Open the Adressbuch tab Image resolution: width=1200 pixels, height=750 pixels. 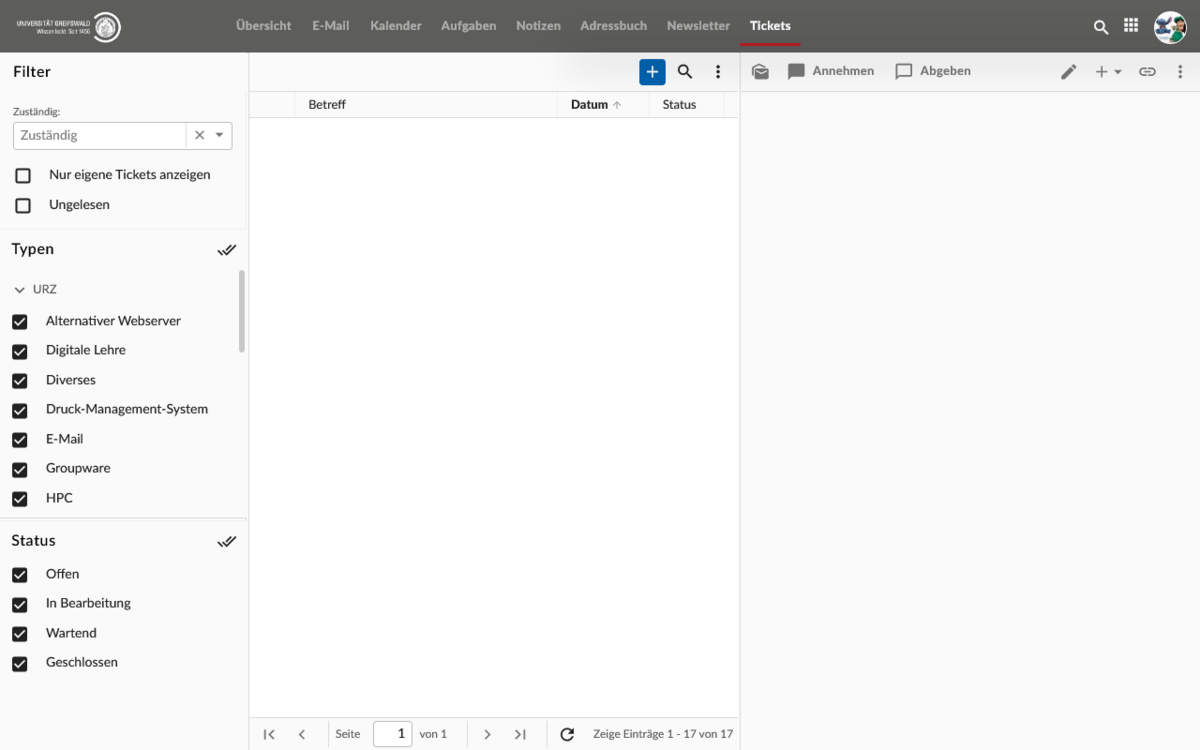pyautogui.click(x=613, y=26)
